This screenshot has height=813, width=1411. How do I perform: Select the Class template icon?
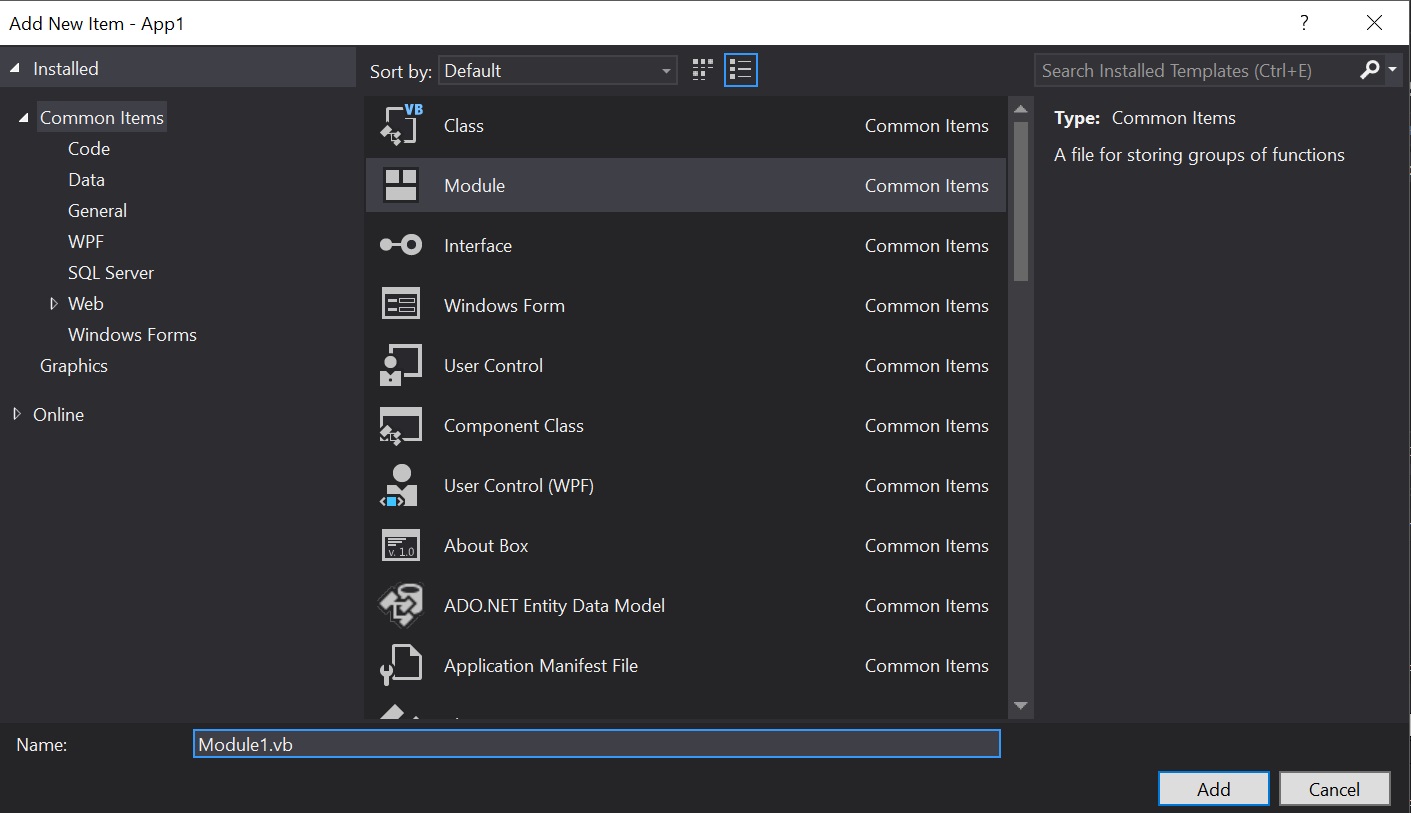(401, 125)
